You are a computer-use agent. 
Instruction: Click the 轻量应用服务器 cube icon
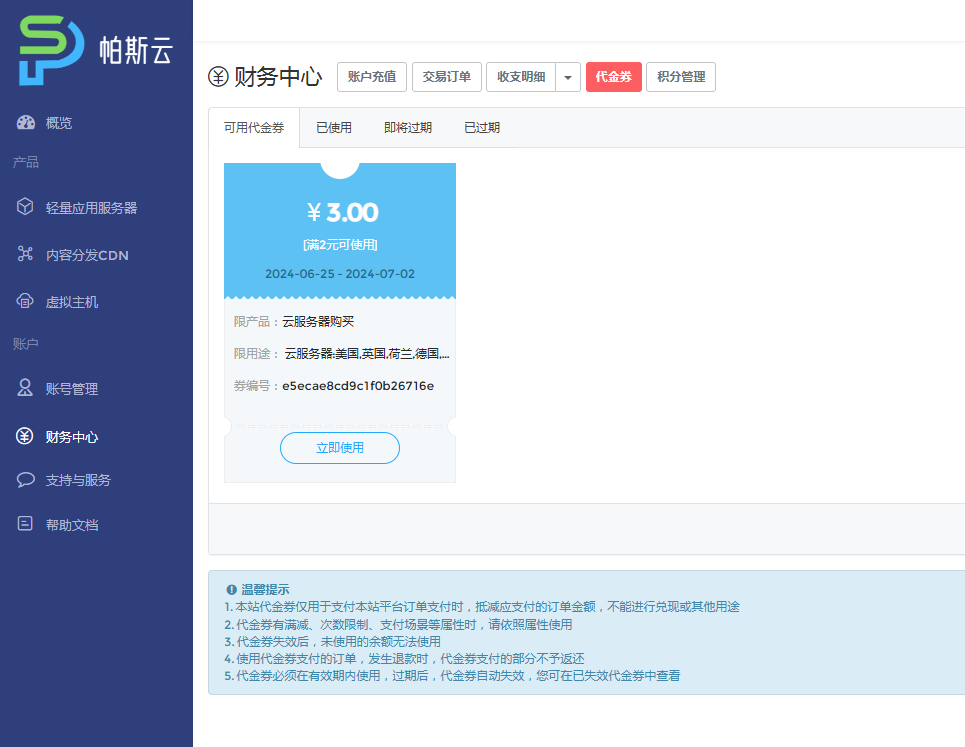[x=26, y=207]
